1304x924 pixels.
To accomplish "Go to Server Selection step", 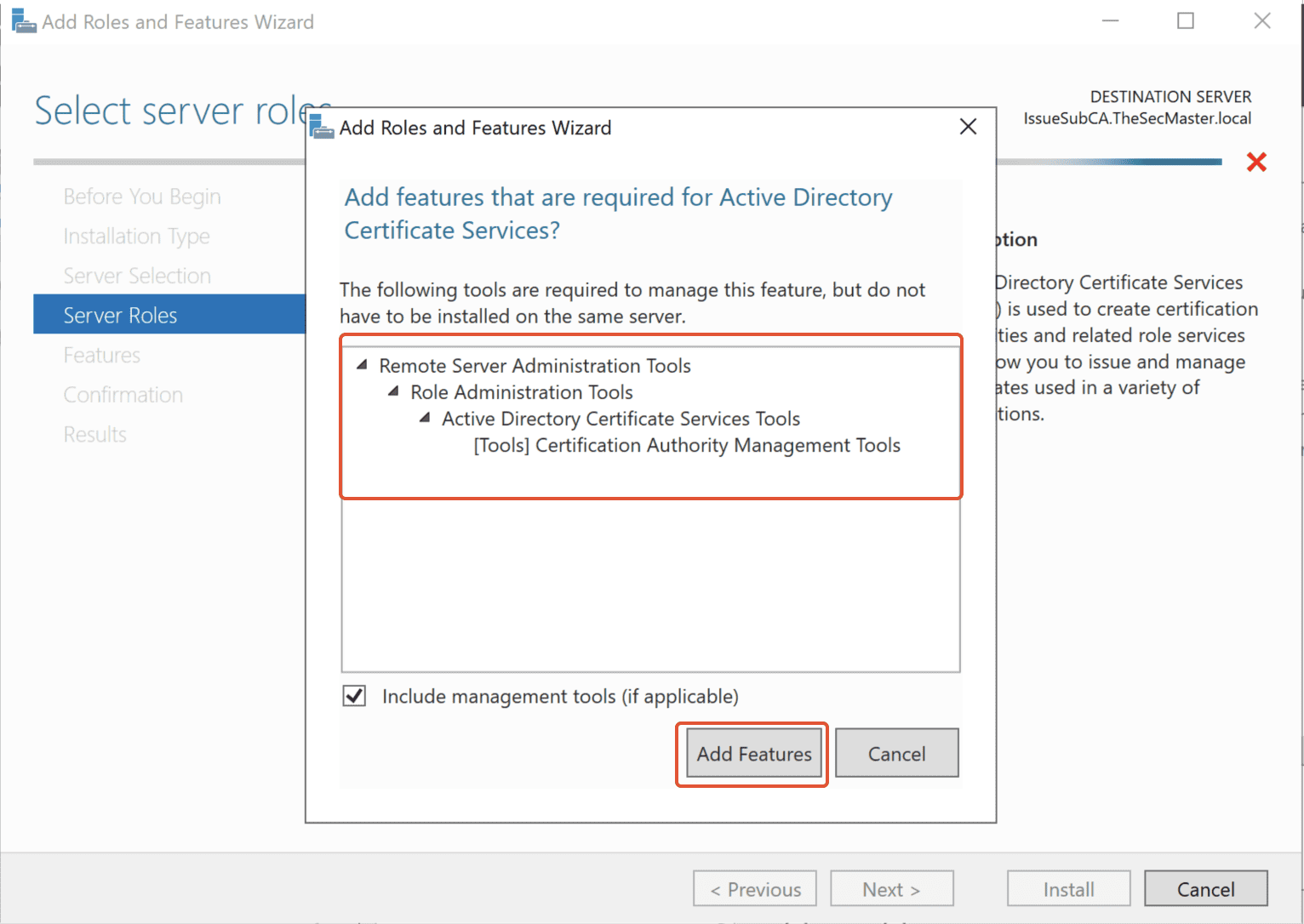I will [137, 276].
